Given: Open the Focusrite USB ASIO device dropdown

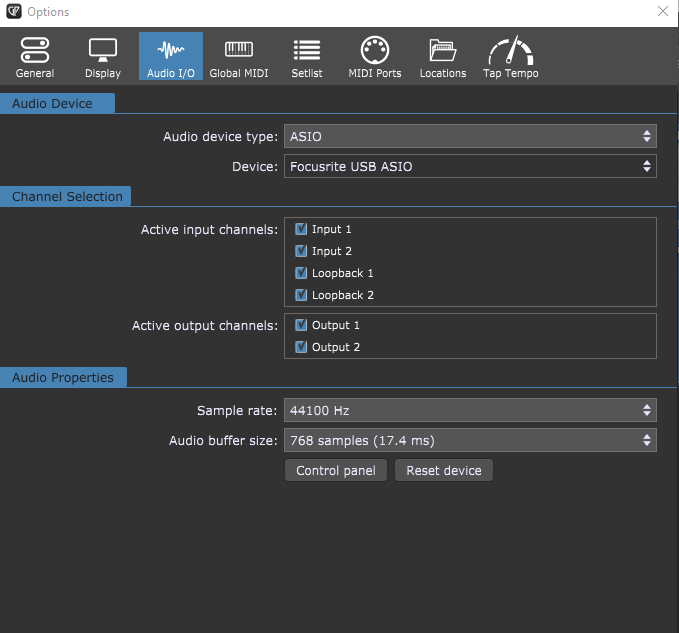Looking at the screenshot, I should pos(470,166).
